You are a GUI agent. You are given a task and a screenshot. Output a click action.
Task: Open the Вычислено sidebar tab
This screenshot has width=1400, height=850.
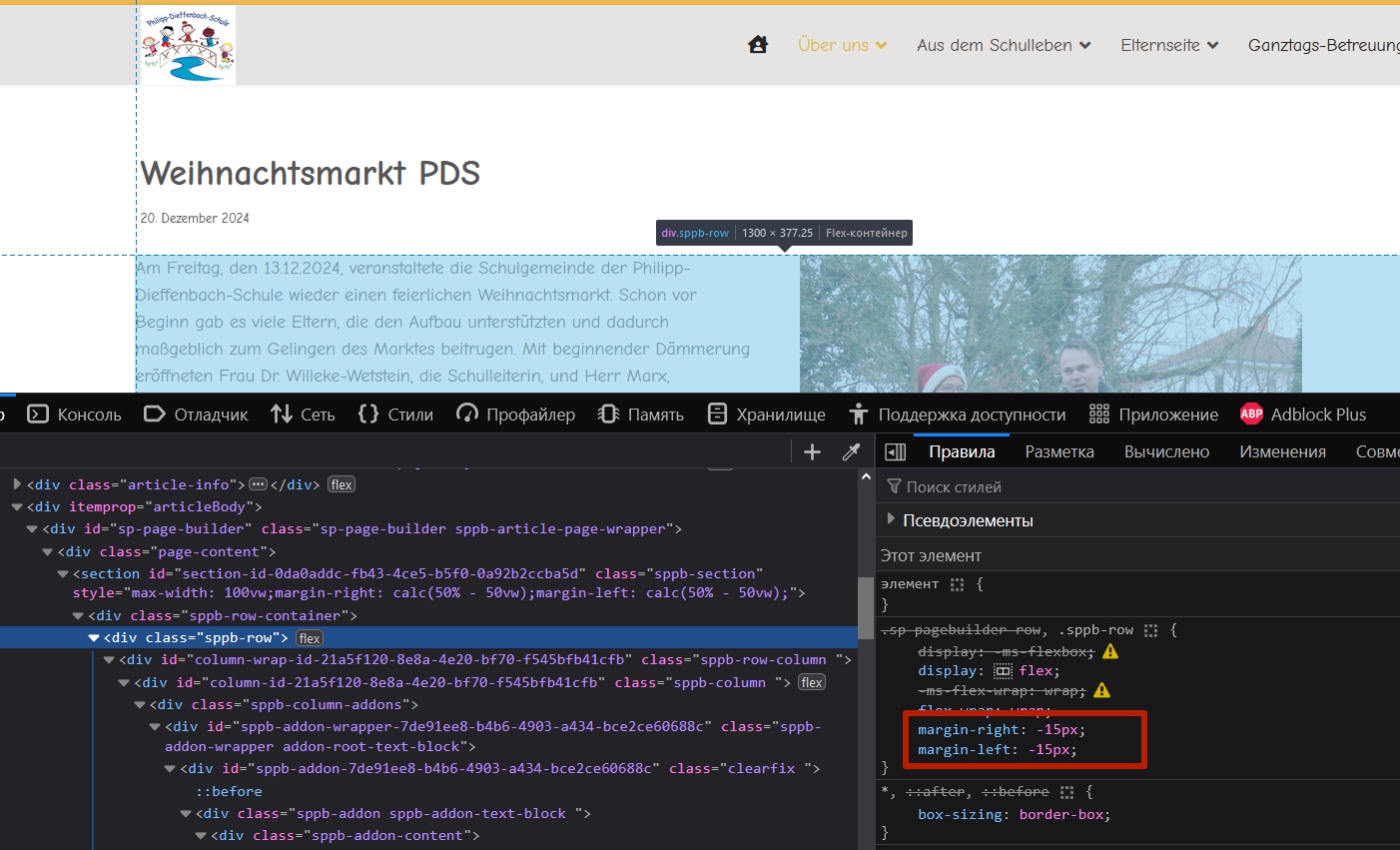(1166, 452)
